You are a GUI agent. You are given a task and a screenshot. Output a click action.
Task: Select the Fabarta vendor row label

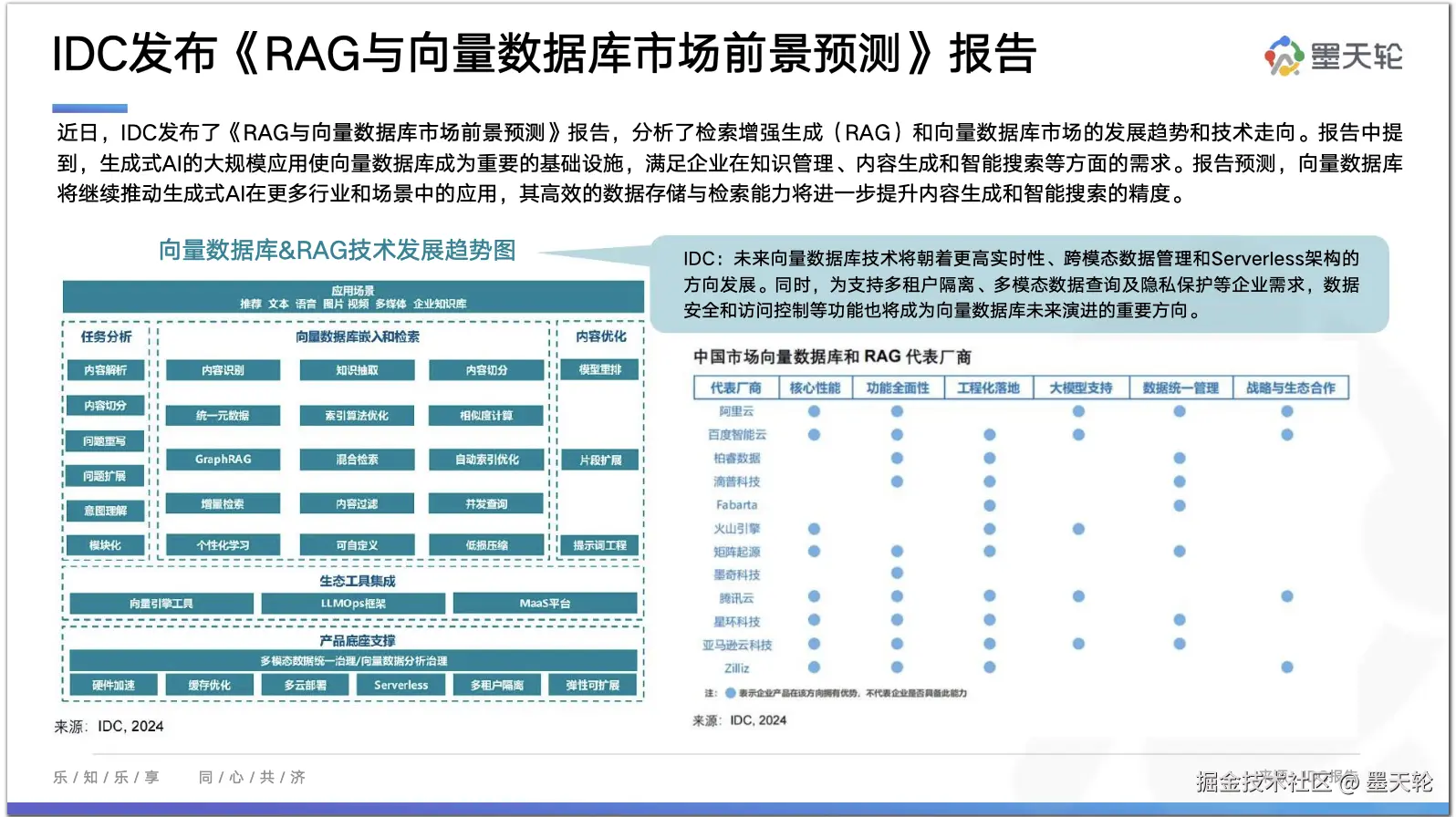click(x=736, y=505)
